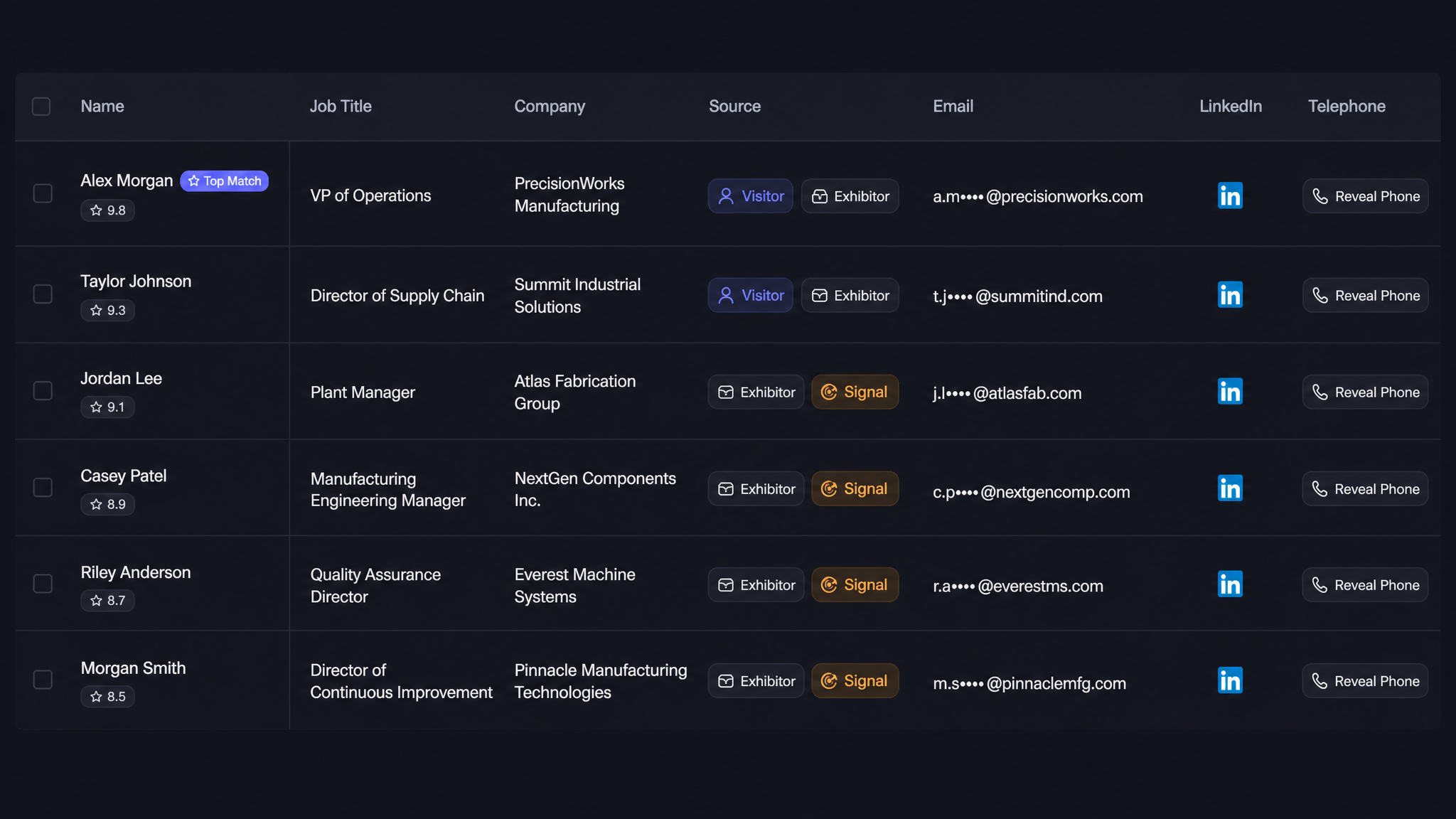Click the 8.5 star rating for Morgan Smith
Viewport: 1456px width, 819px height.
click(x=107, y=696)
